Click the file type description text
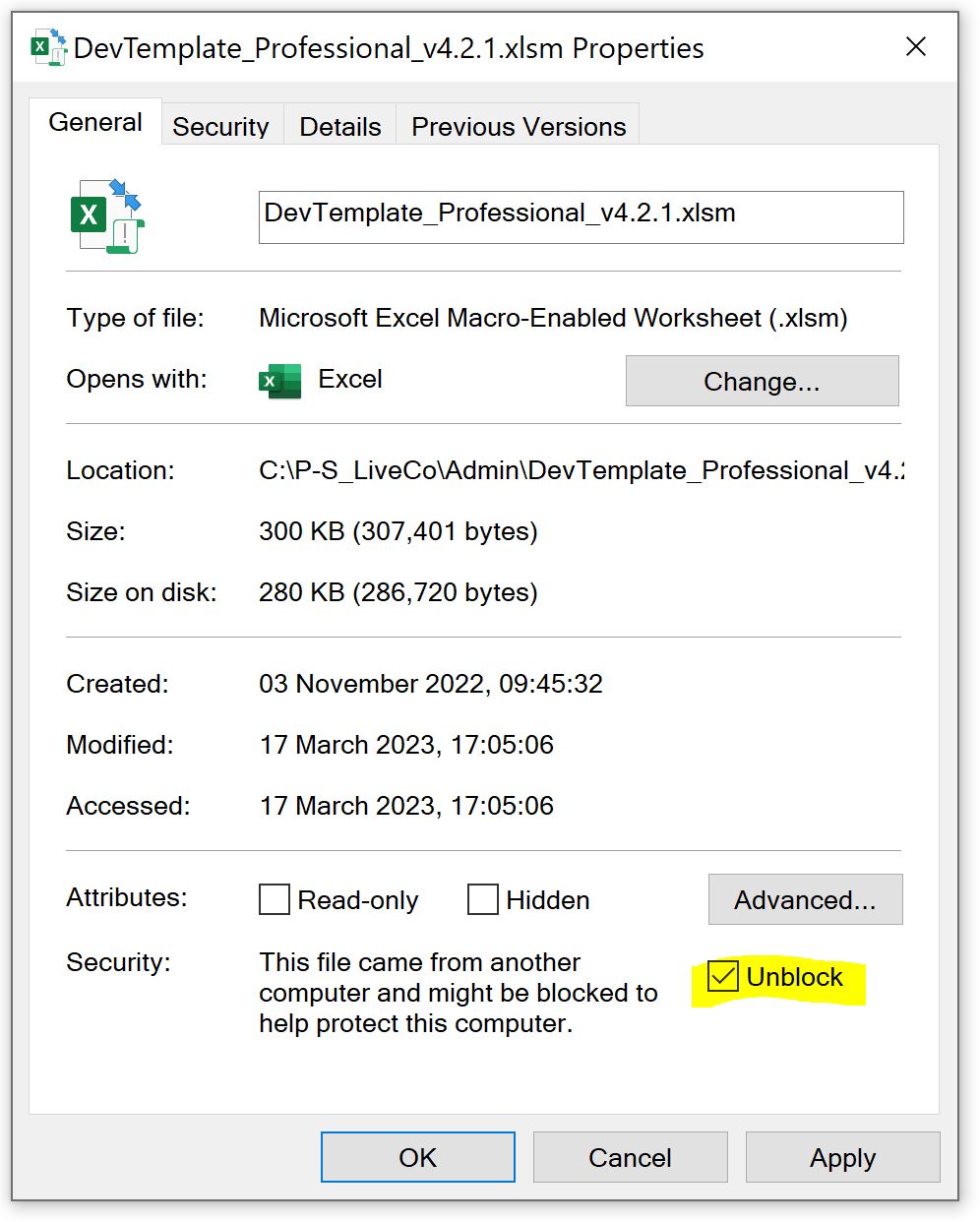 point(553,319)
